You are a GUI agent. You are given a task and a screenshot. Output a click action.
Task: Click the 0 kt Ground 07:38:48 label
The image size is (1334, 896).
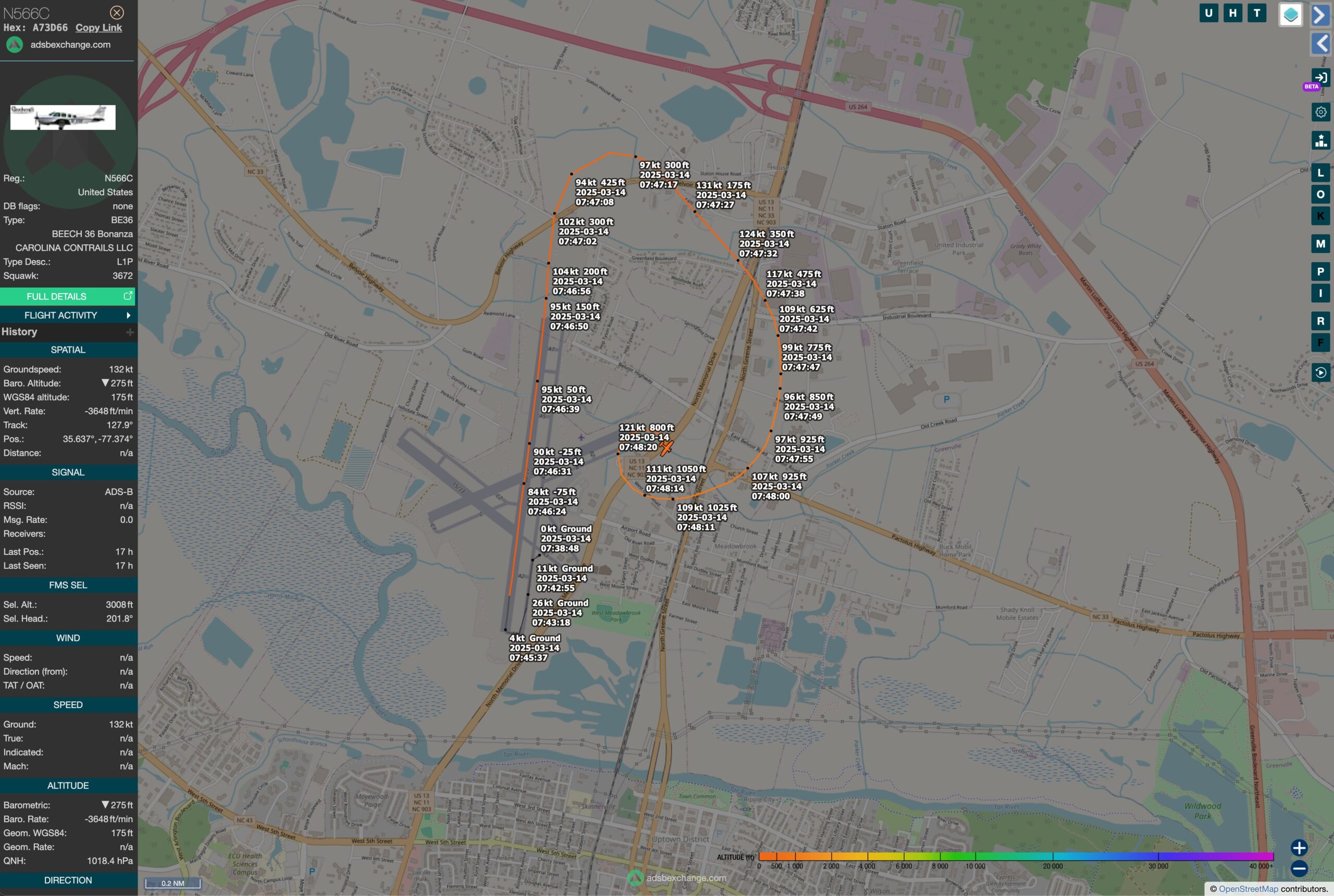566,538
